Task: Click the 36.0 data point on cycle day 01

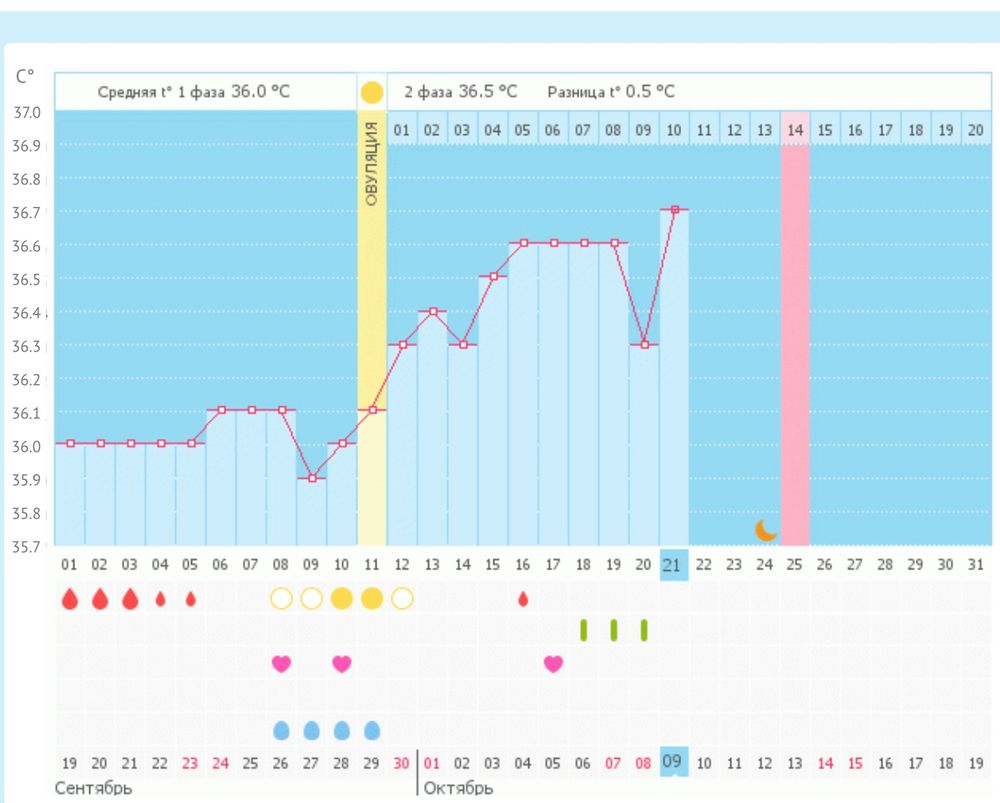Action: (x=70, y=443)
